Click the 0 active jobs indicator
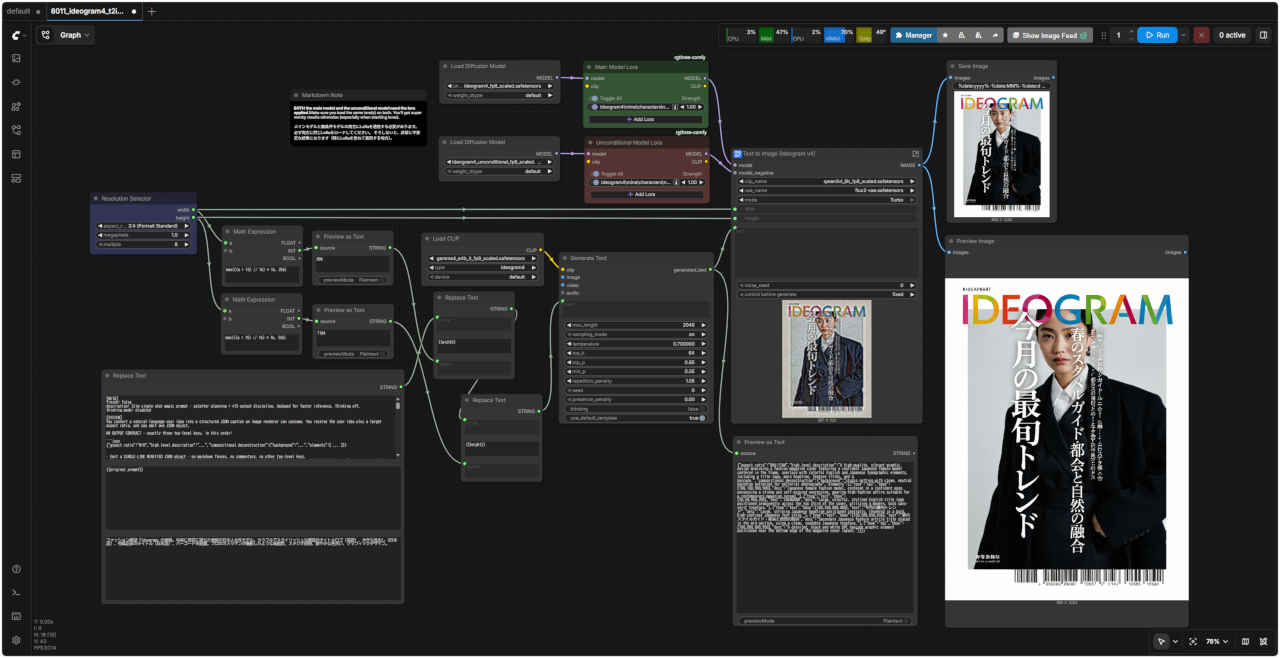Viewport: 1280px width, 658px height. click(1231, 35)
